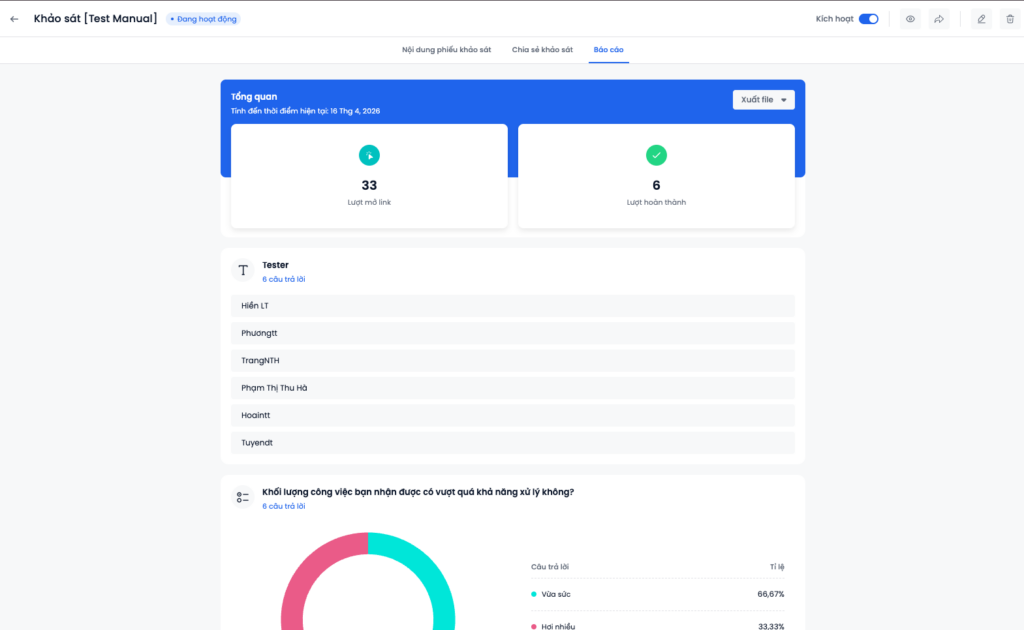Image resolution: width=1024 pixels, height=630 pixels.
Task: Select the Báo cáo tab
Action: (608, 49)
